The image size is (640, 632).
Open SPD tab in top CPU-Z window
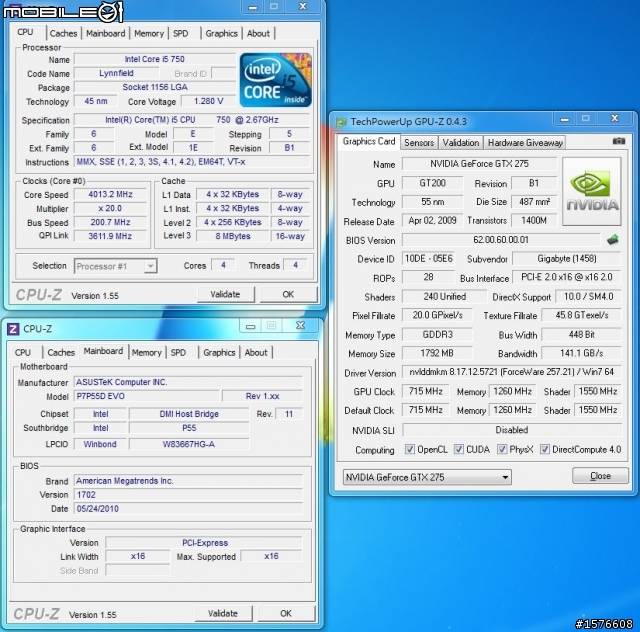(x=180, y=33)
